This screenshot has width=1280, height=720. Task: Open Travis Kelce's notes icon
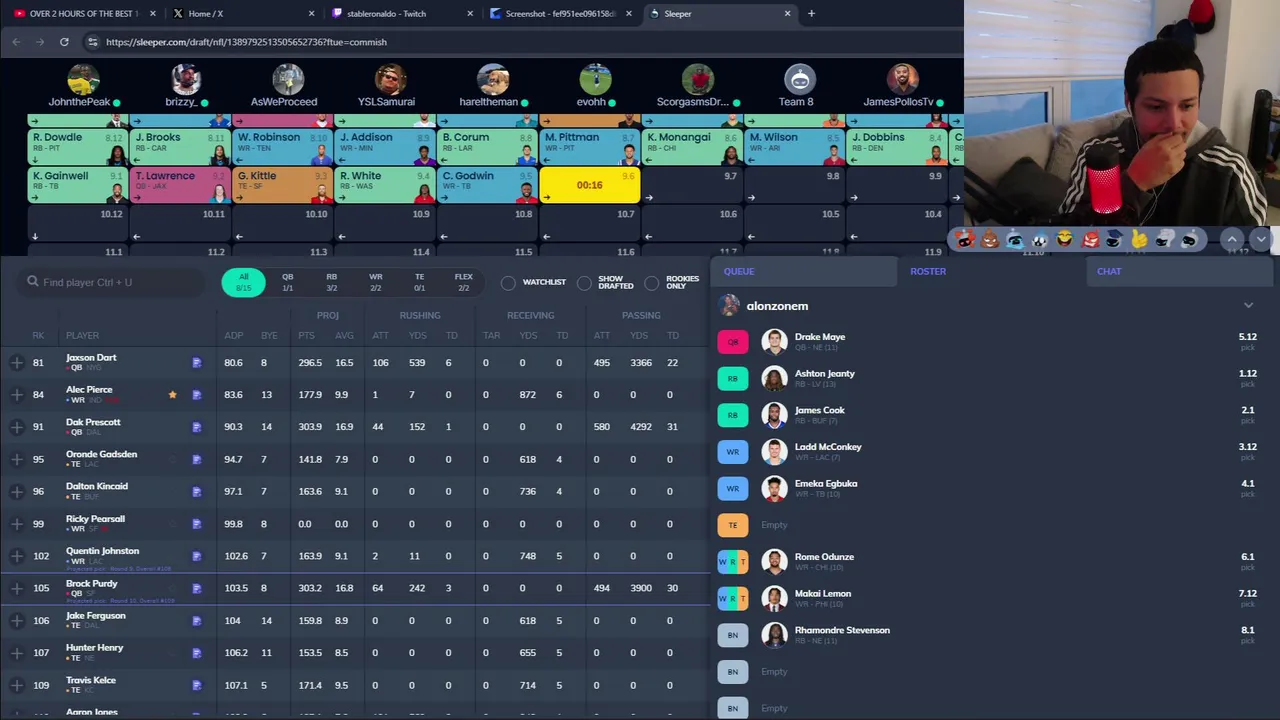(x=196, y=685)
